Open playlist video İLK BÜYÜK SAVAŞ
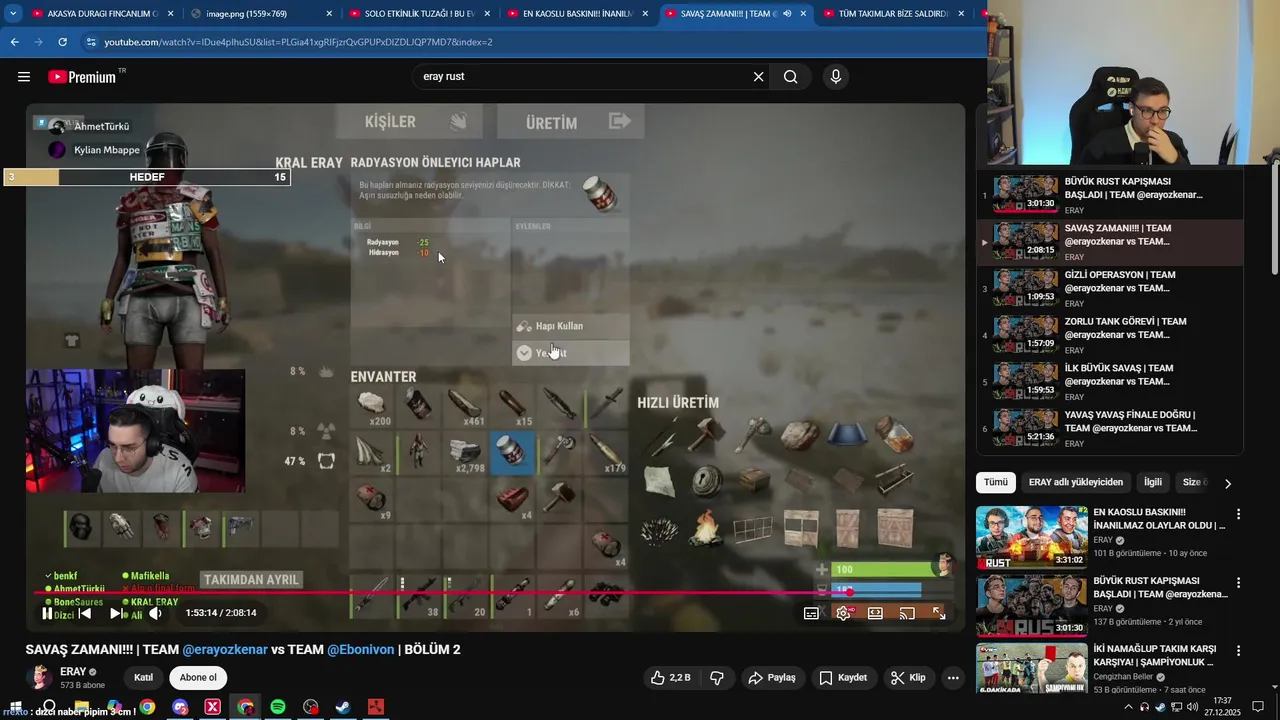The width and height of the screenshot is (1280, 720). coord(1110,382)
